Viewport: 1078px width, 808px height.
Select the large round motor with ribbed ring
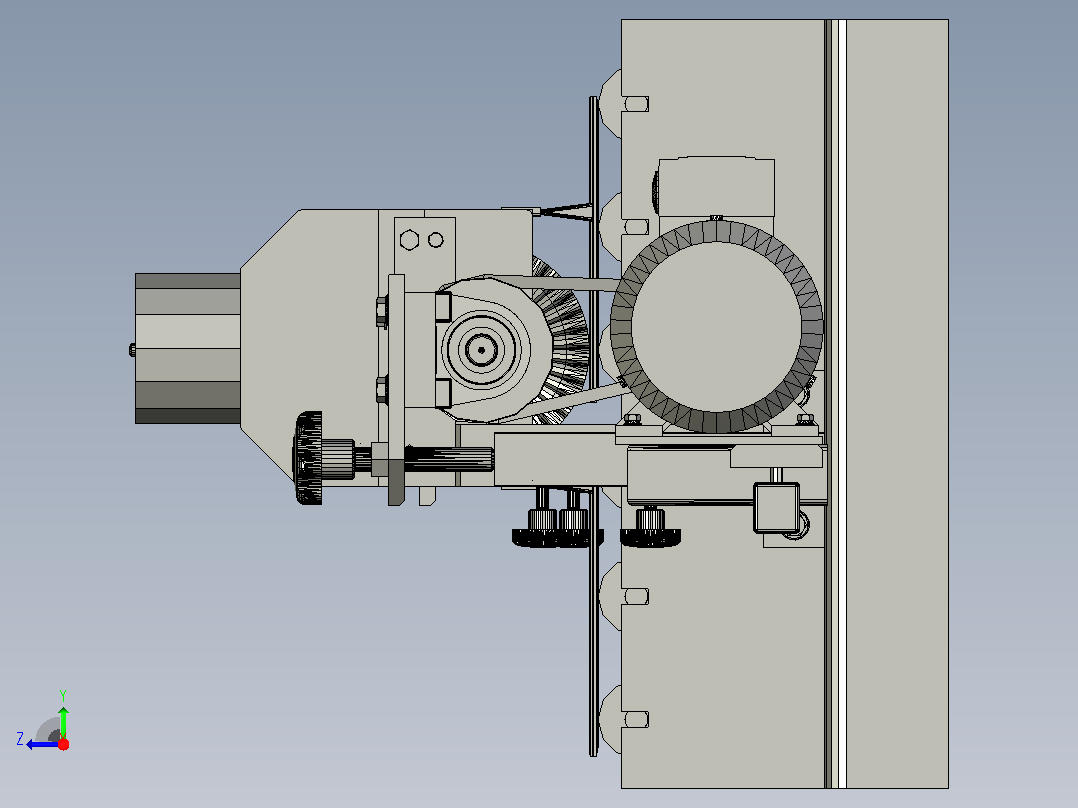[x=716, y=327]
